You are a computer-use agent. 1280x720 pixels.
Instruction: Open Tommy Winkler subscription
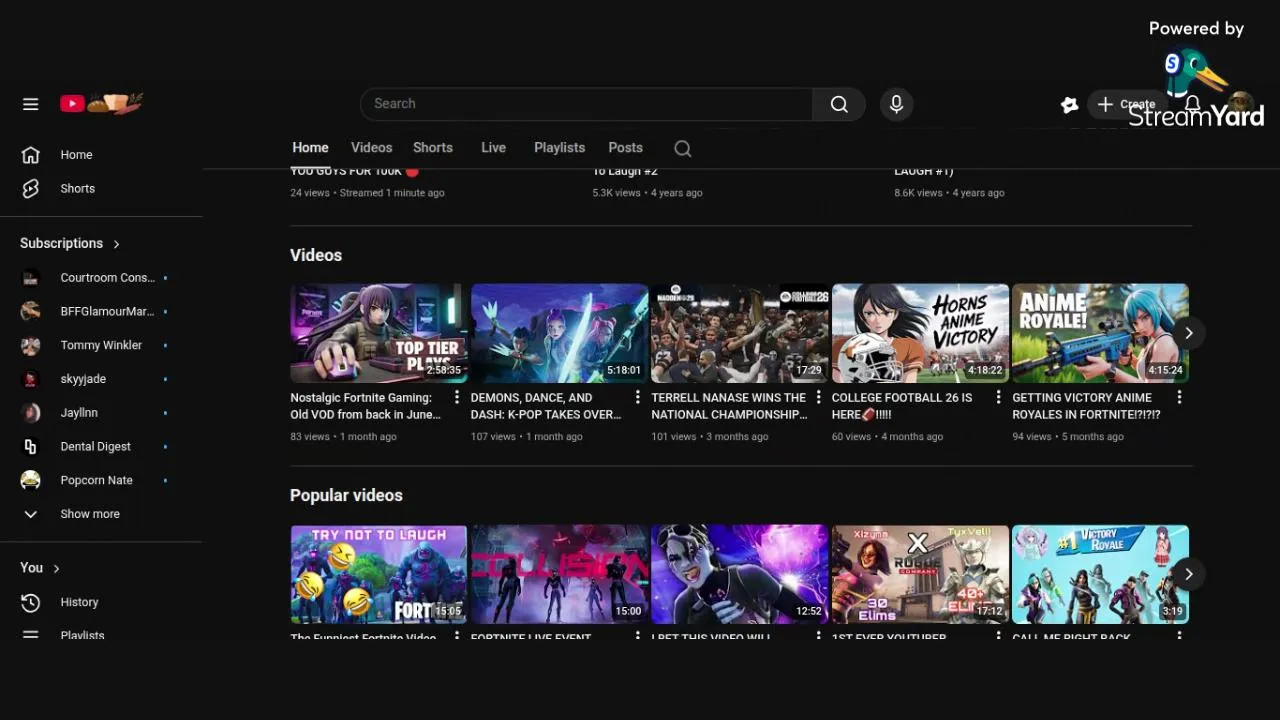pos(100,345)
